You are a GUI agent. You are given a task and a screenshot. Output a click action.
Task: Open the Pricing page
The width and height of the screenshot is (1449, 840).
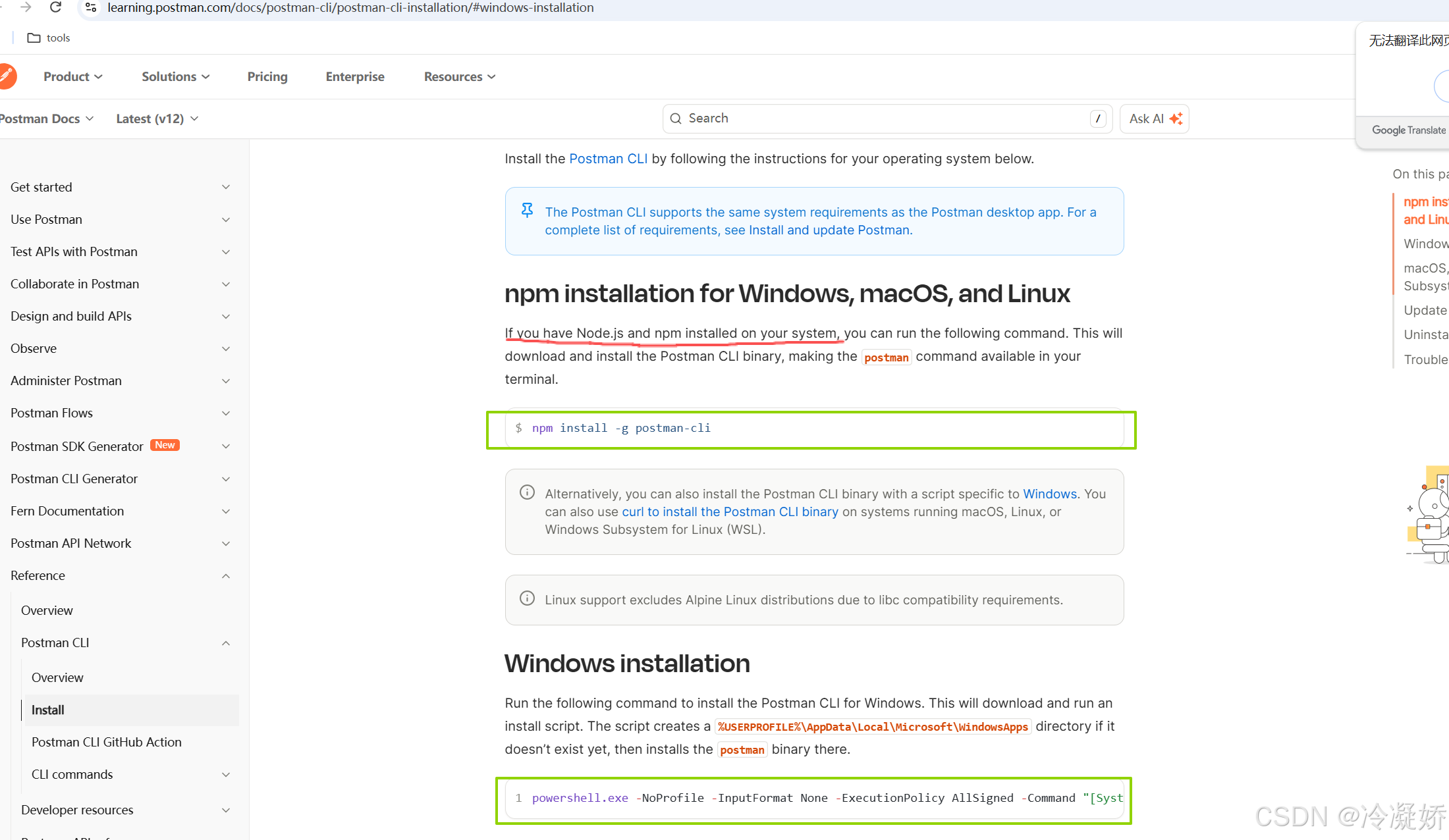[267, 77]
